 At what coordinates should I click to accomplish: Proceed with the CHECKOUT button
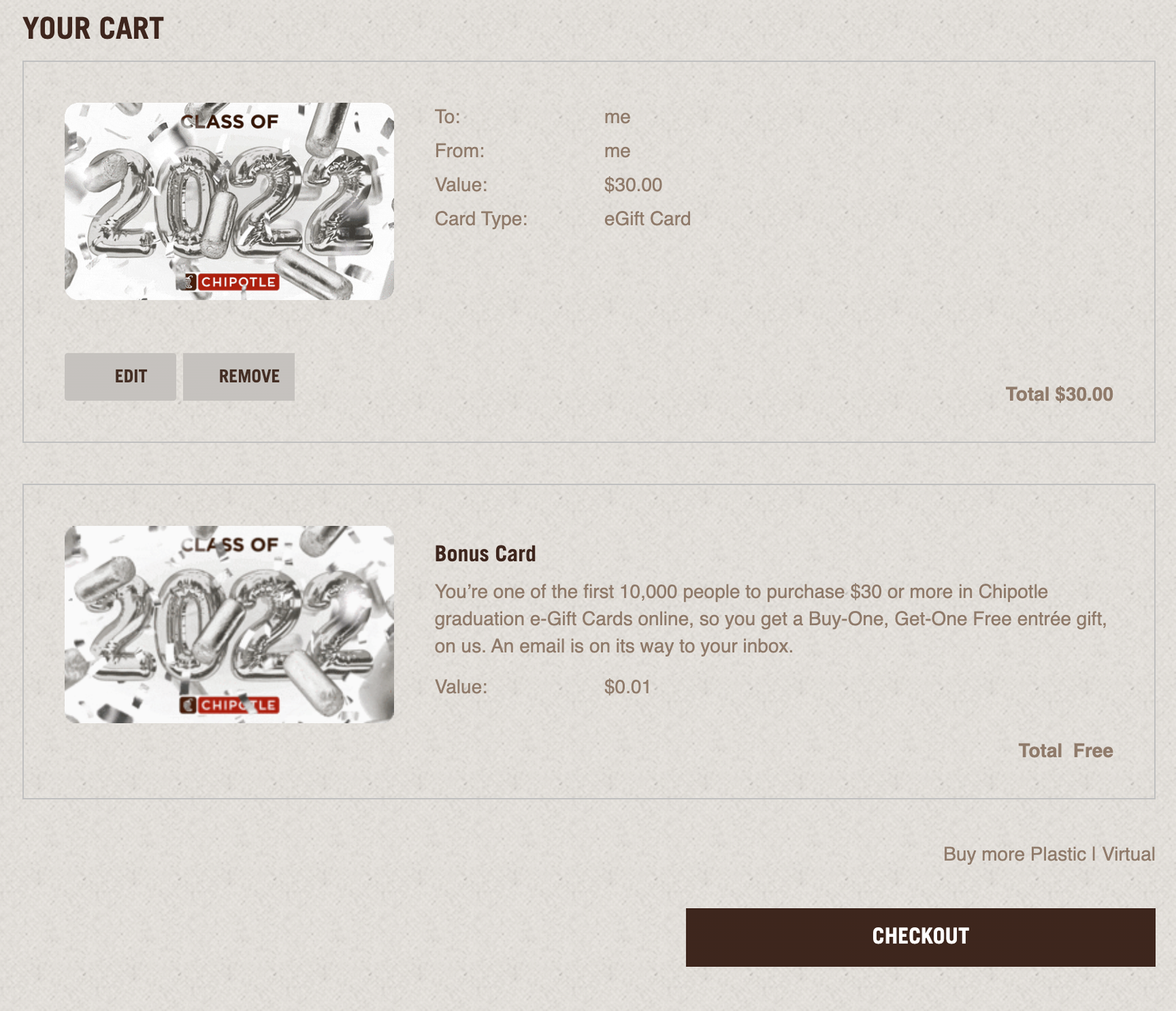920,937
